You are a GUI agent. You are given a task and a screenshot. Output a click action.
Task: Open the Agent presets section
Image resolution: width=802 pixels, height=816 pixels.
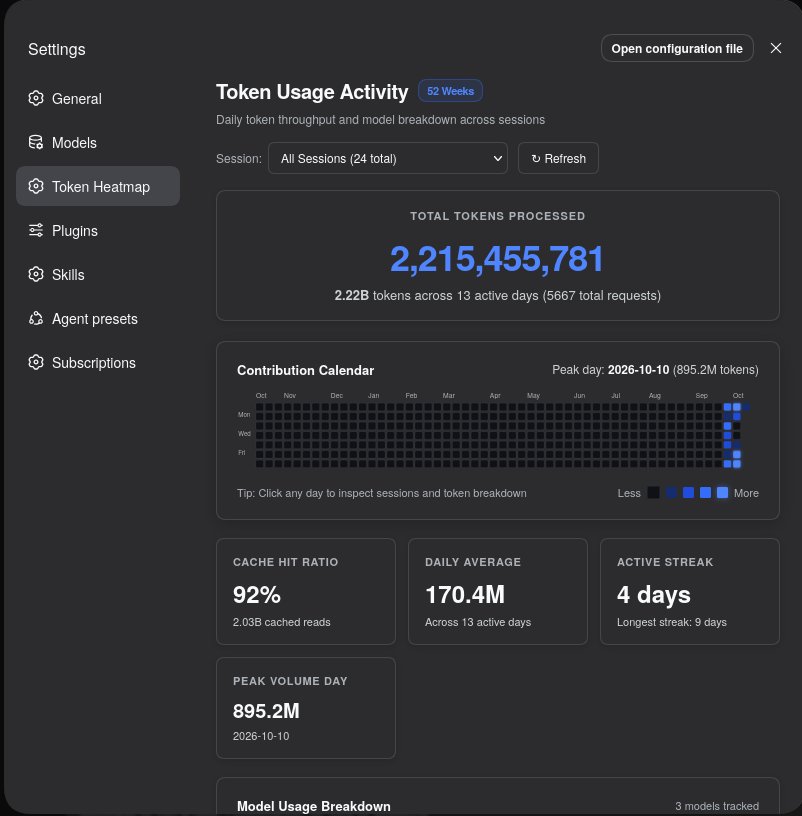click(x=98, y=318)
